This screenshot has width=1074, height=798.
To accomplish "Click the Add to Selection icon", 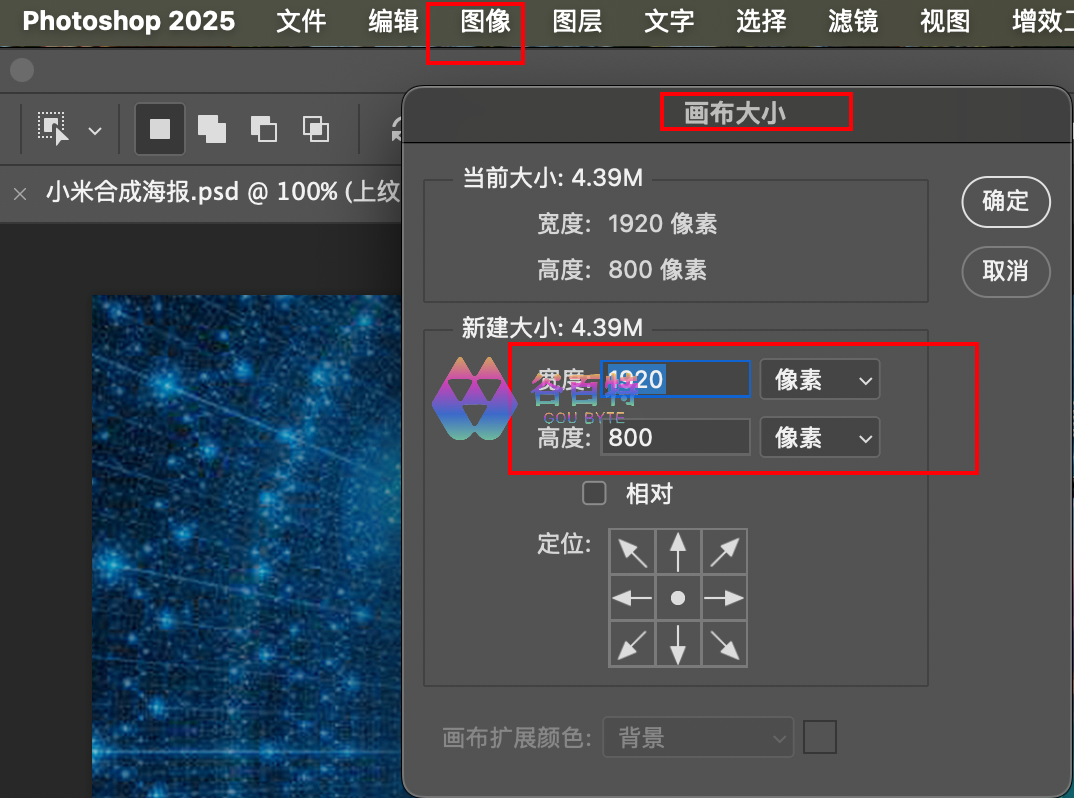I will [x=212, y=129].
